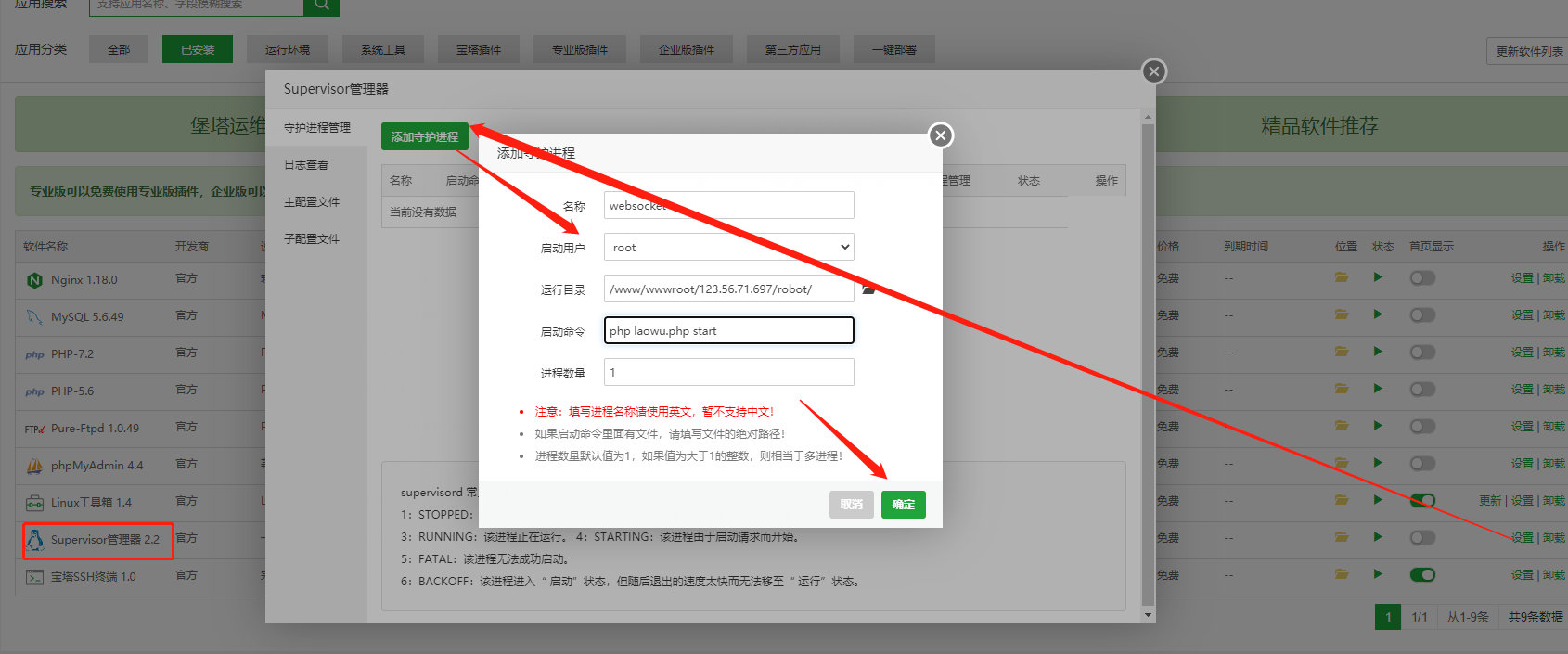Open the folder location for the PHP-5.6 row
1568x654 pixels.
tap(1342, 389)
